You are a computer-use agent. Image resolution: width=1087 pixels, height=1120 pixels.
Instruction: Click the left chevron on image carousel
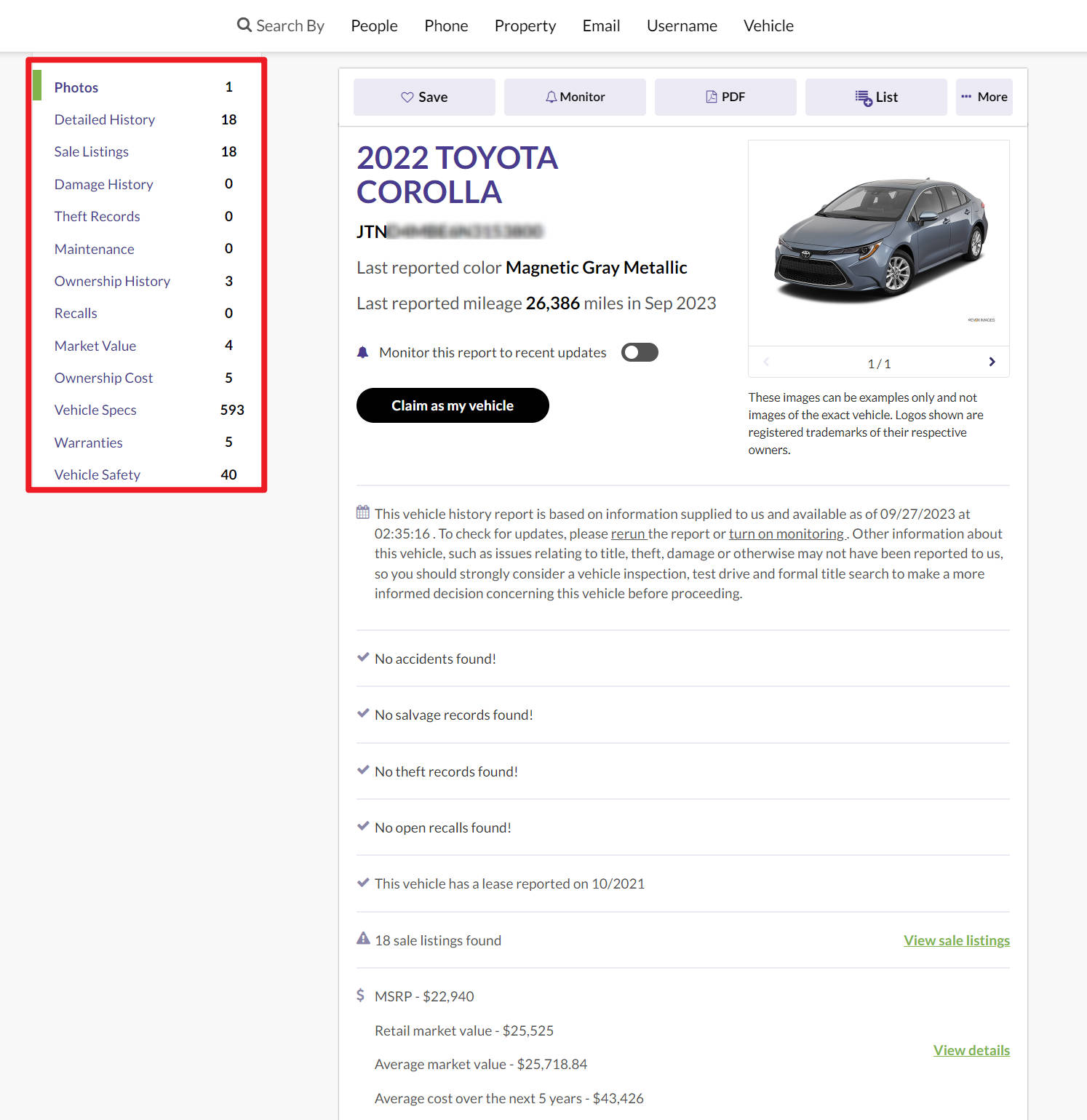coord(765,361)
